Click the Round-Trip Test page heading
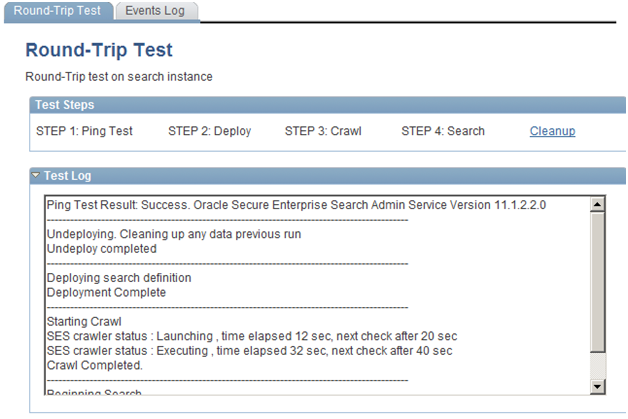This screenshot has width=628, height=419. point(99,50)
